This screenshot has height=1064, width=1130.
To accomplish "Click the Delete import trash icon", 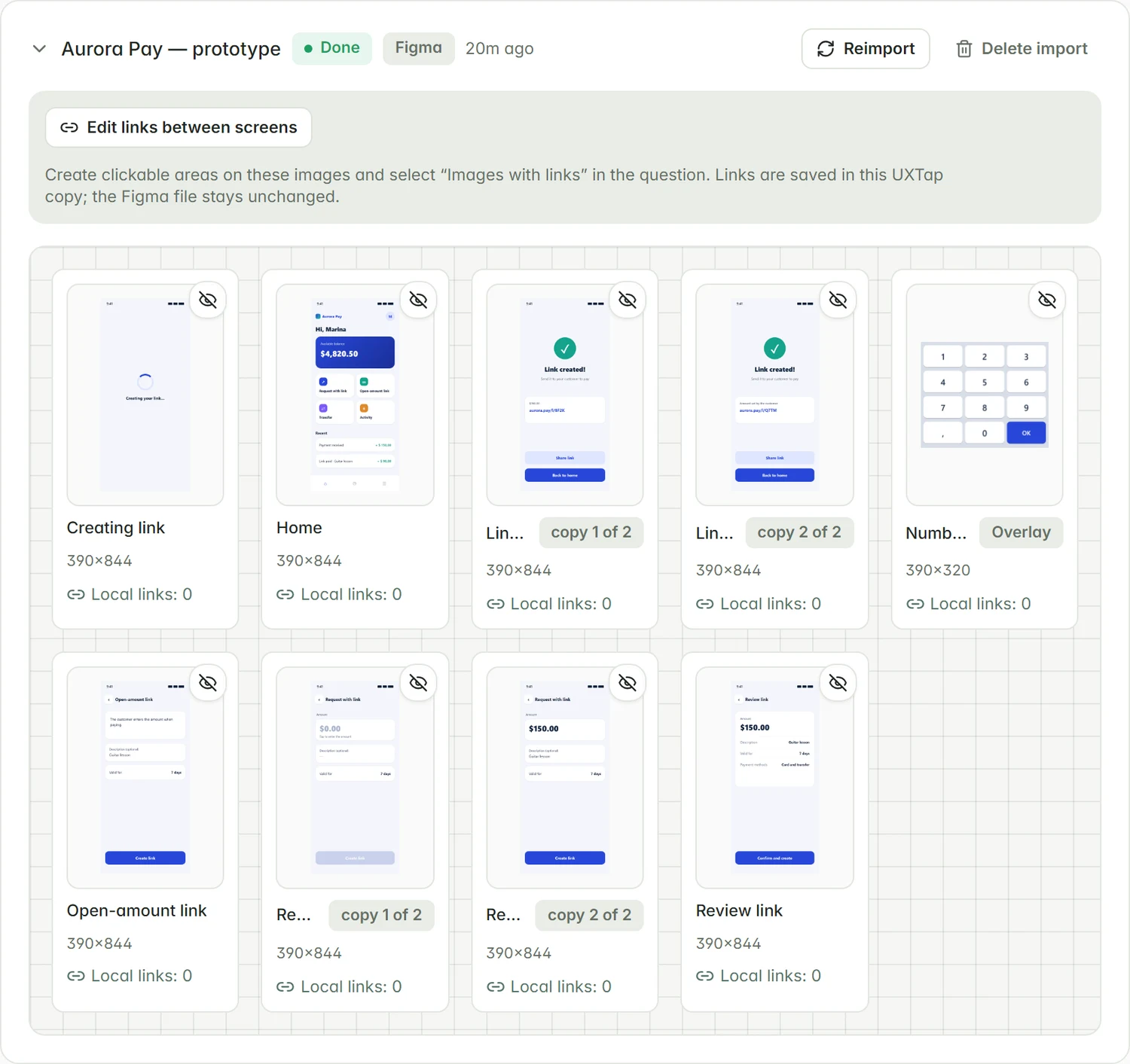I will click(x=964, y=49).
